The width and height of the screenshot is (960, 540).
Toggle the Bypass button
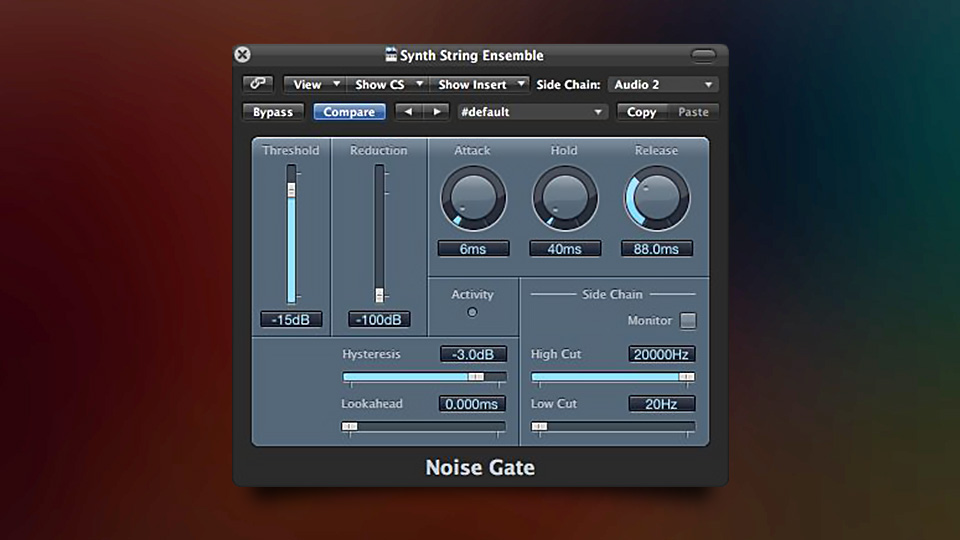pos(273,112)
